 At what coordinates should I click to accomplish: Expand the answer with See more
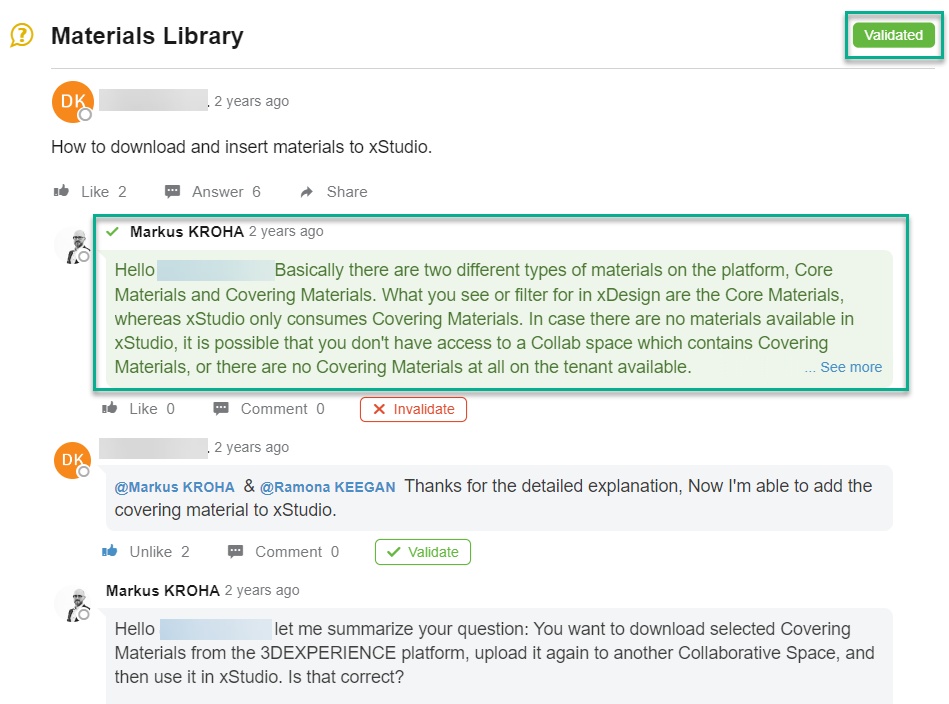[x=843, y=367]
